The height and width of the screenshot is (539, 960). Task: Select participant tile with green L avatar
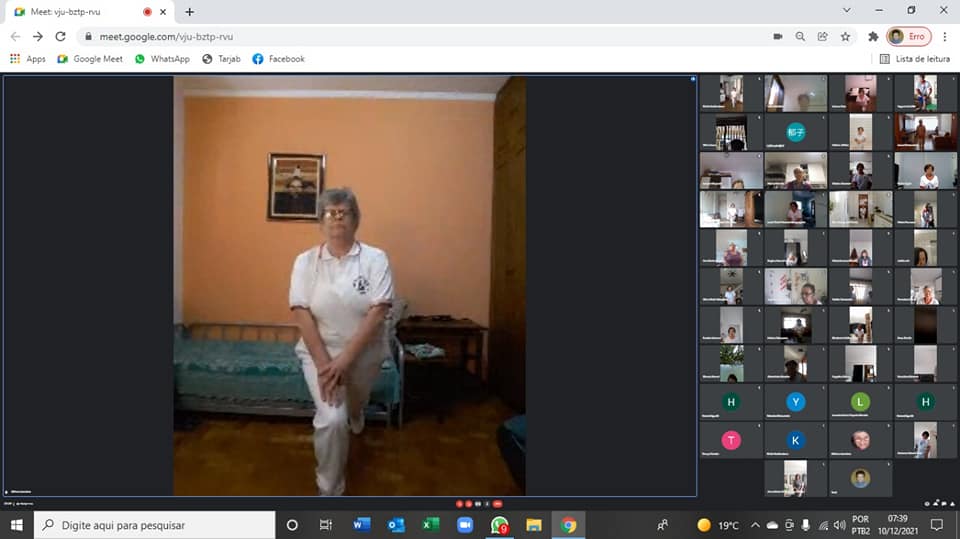coord(860,402)
